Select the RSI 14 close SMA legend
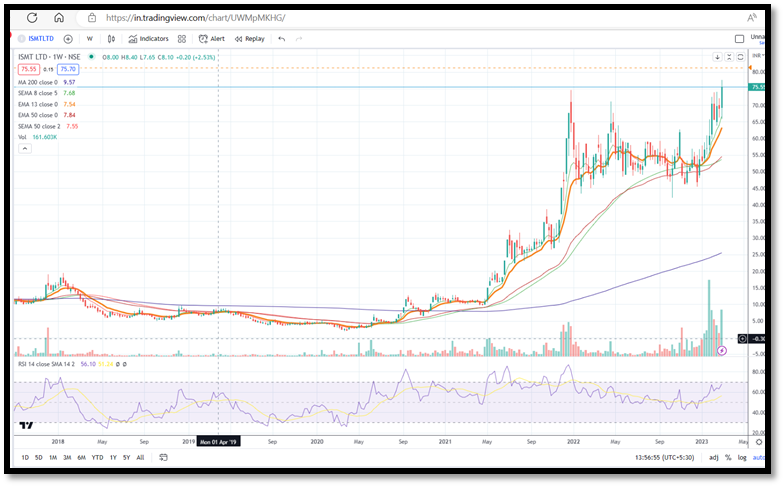The image size is (784, 487). (x=46, y=364)
